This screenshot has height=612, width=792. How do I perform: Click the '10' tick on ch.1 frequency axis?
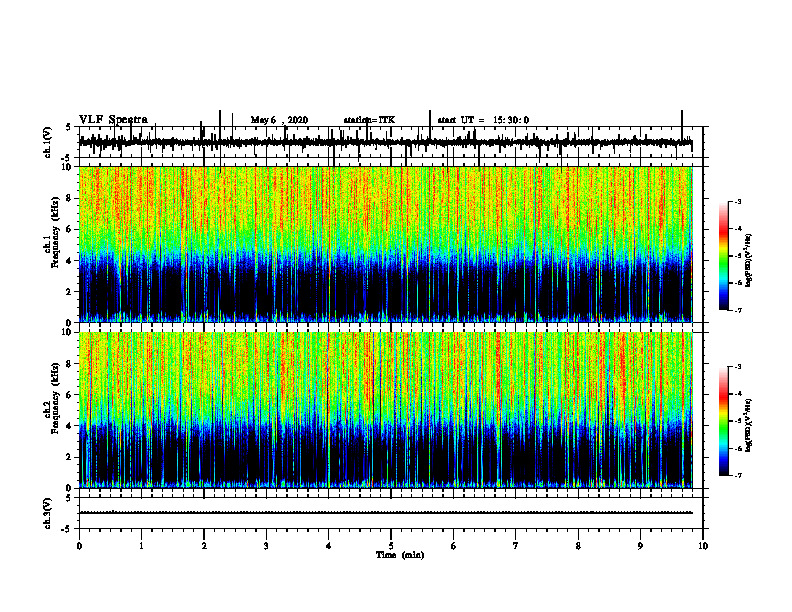(66, 167)
